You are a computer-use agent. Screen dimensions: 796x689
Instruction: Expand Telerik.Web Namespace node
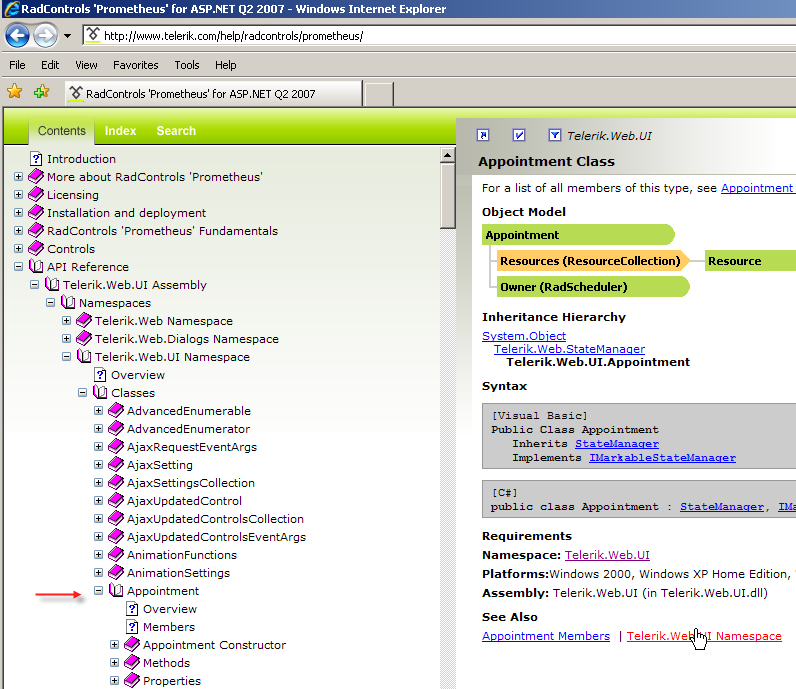[67, 321]
